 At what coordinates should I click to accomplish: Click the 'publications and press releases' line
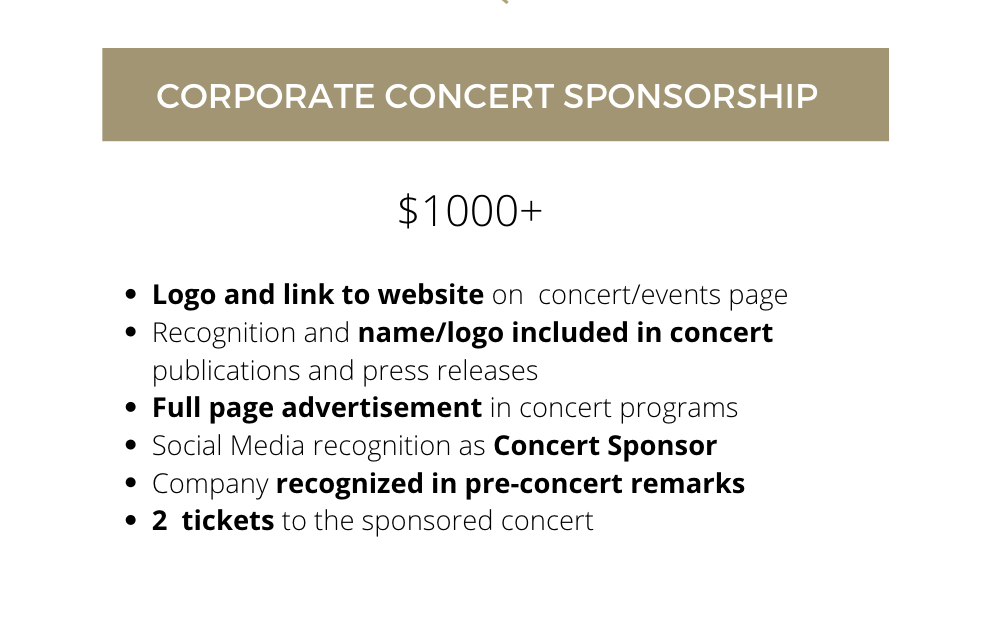tap(345, 371)
